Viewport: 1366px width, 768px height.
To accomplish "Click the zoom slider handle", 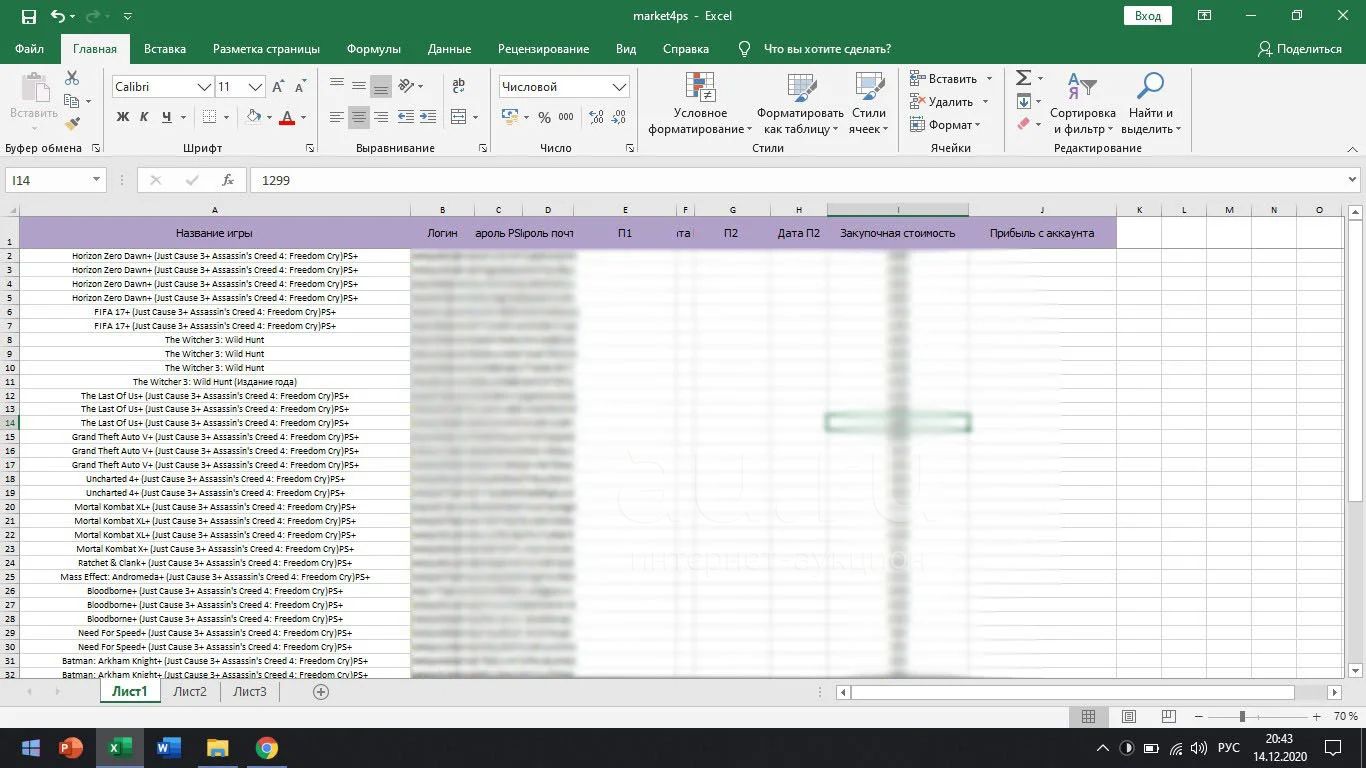I will click(1242, 716).
